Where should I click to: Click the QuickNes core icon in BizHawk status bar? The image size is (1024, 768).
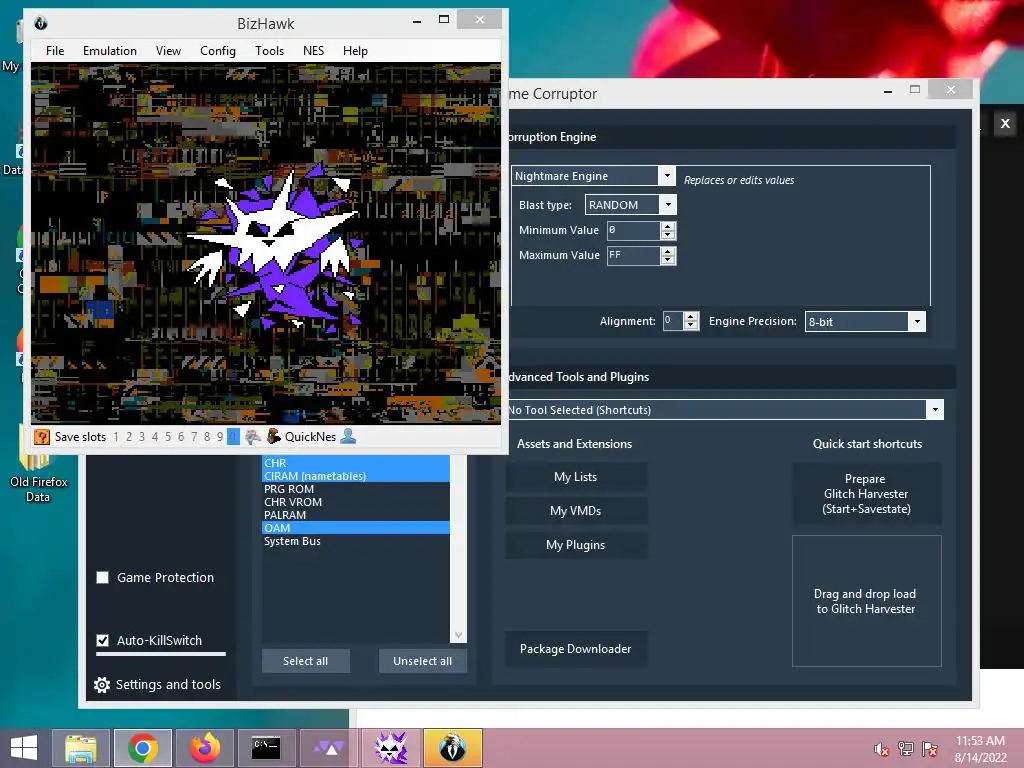click(x=274, y=436)
